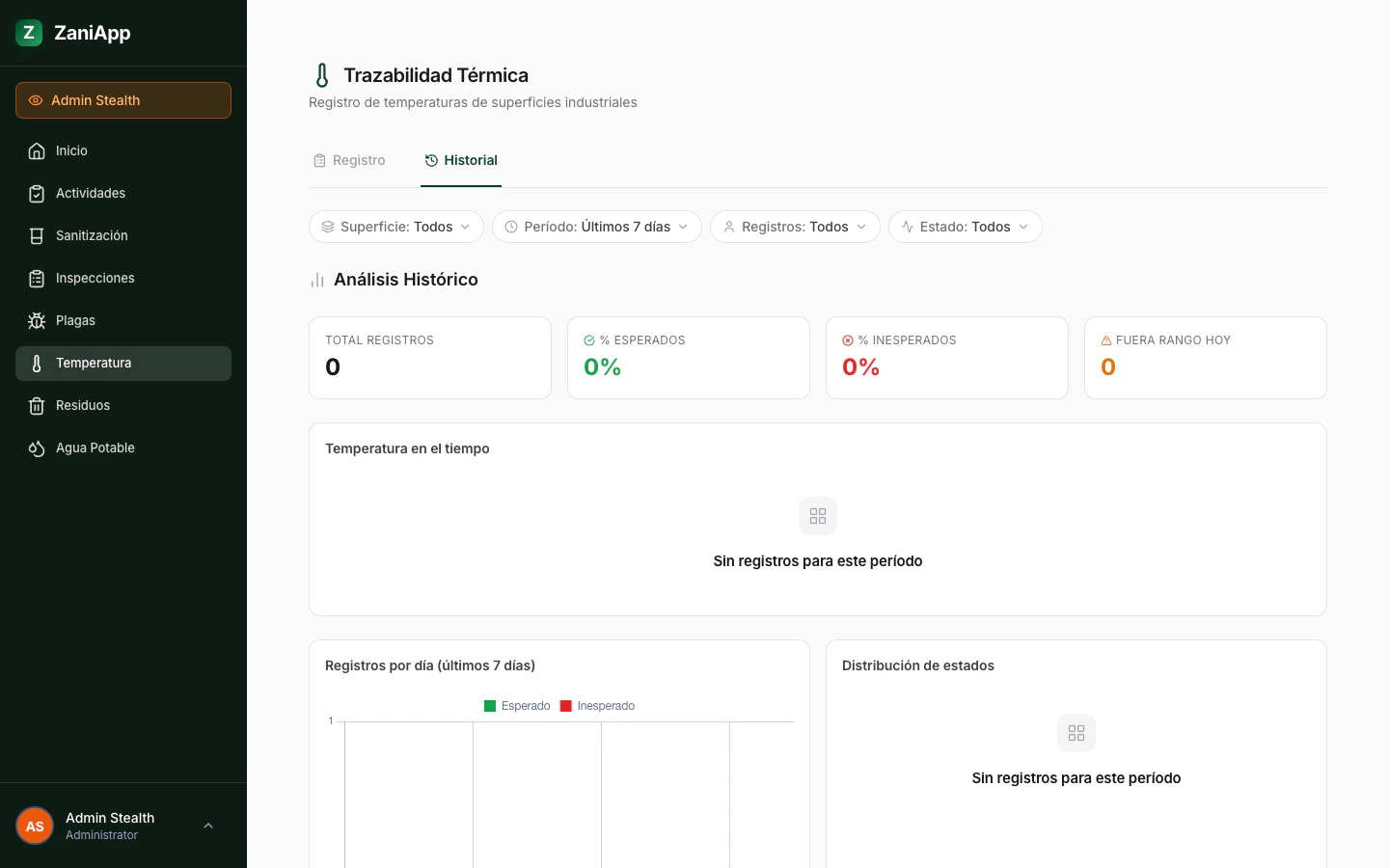Screen dimensions: 1389x868
Task: Click the layers icon in Superficie filter
Action: pyautogui.click(x=328, y=227)
